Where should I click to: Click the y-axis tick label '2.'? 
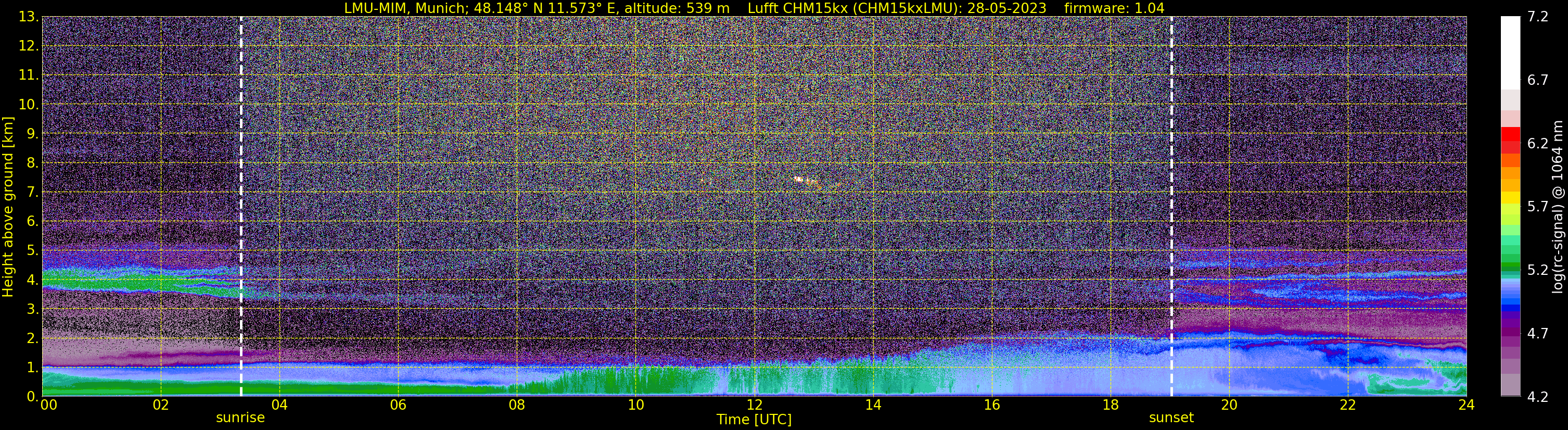coord(32,339)
